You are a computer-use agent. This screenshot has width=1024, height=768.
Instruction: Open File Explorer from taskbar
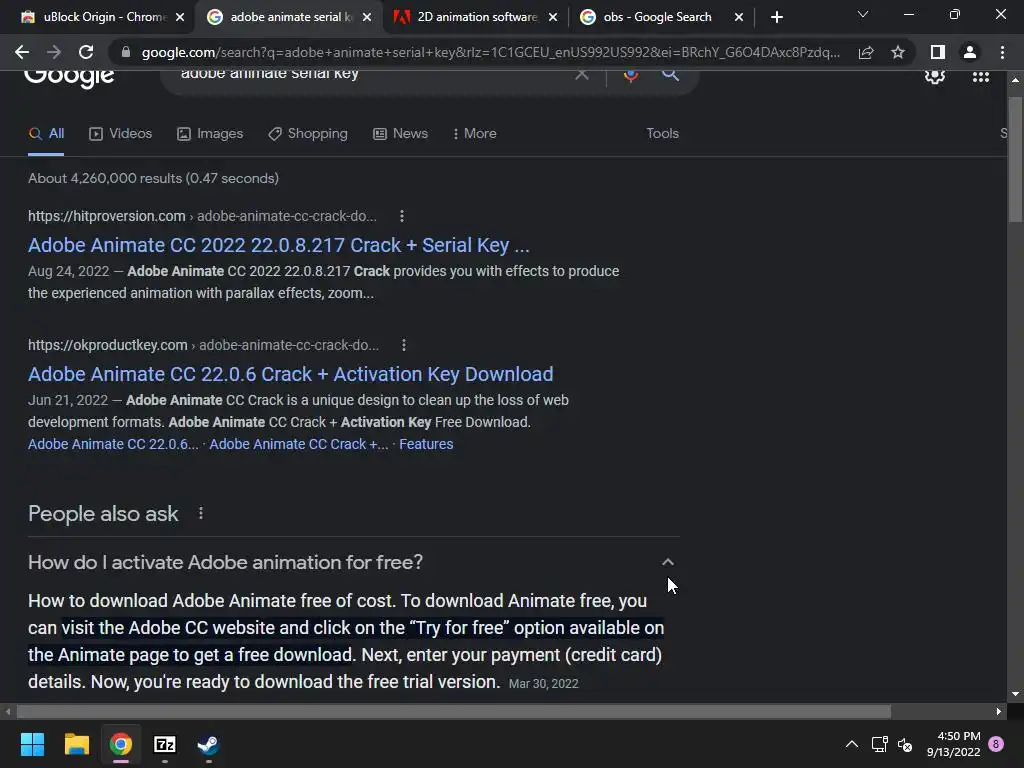pos(76,744)
